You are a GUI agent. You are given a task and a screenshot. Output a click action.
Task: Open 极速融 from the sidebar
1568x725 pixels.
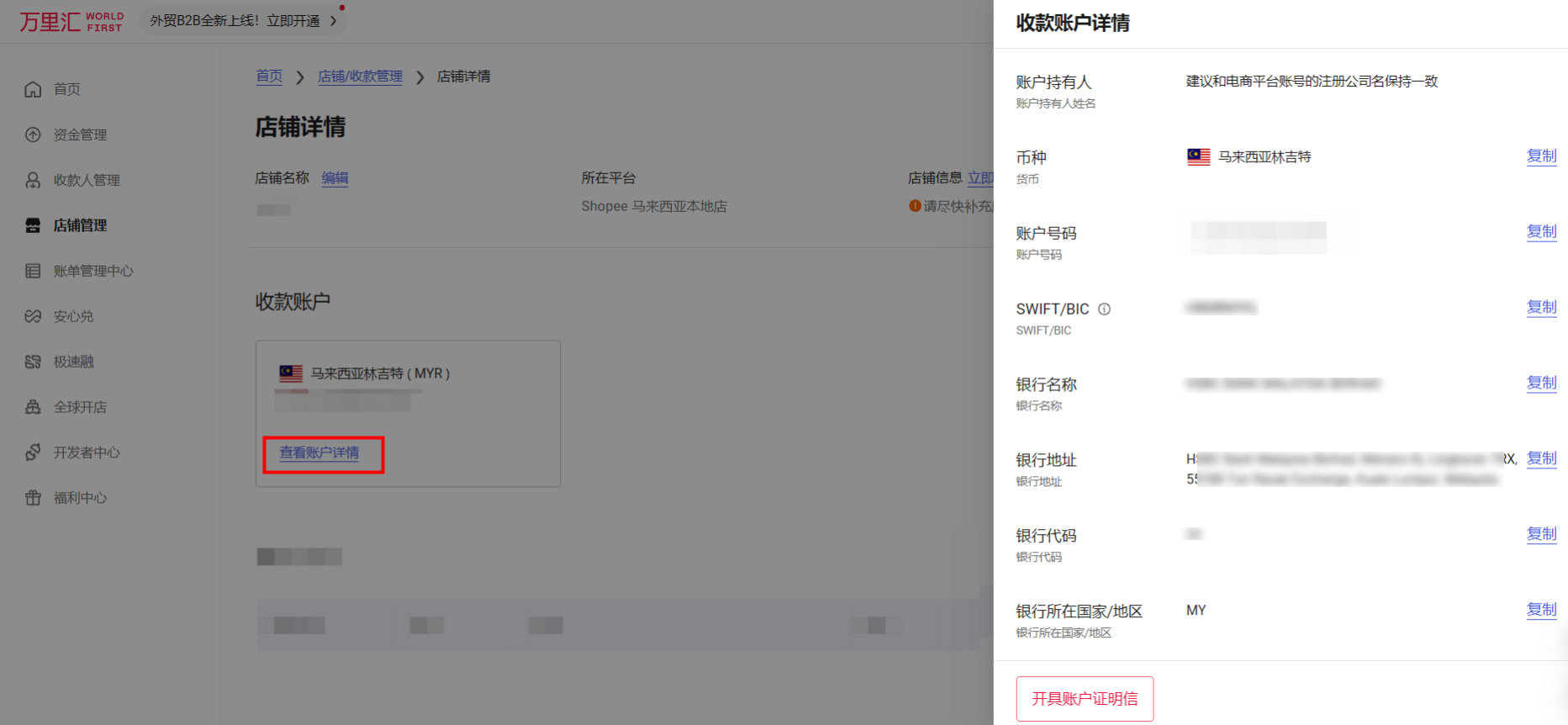pos(73,362)
